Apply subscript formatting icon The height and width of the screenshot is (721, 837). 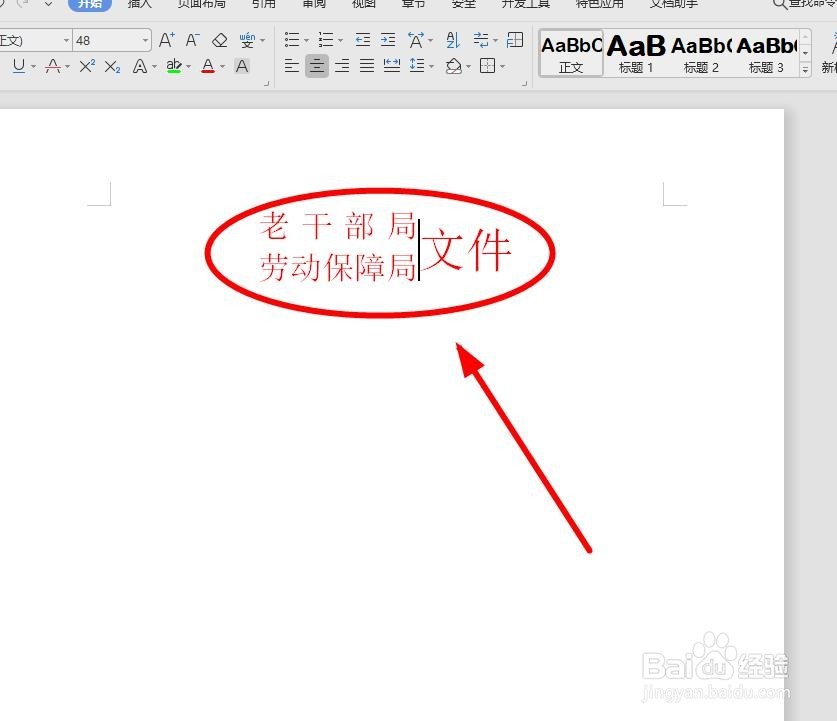tap(112, 66)
